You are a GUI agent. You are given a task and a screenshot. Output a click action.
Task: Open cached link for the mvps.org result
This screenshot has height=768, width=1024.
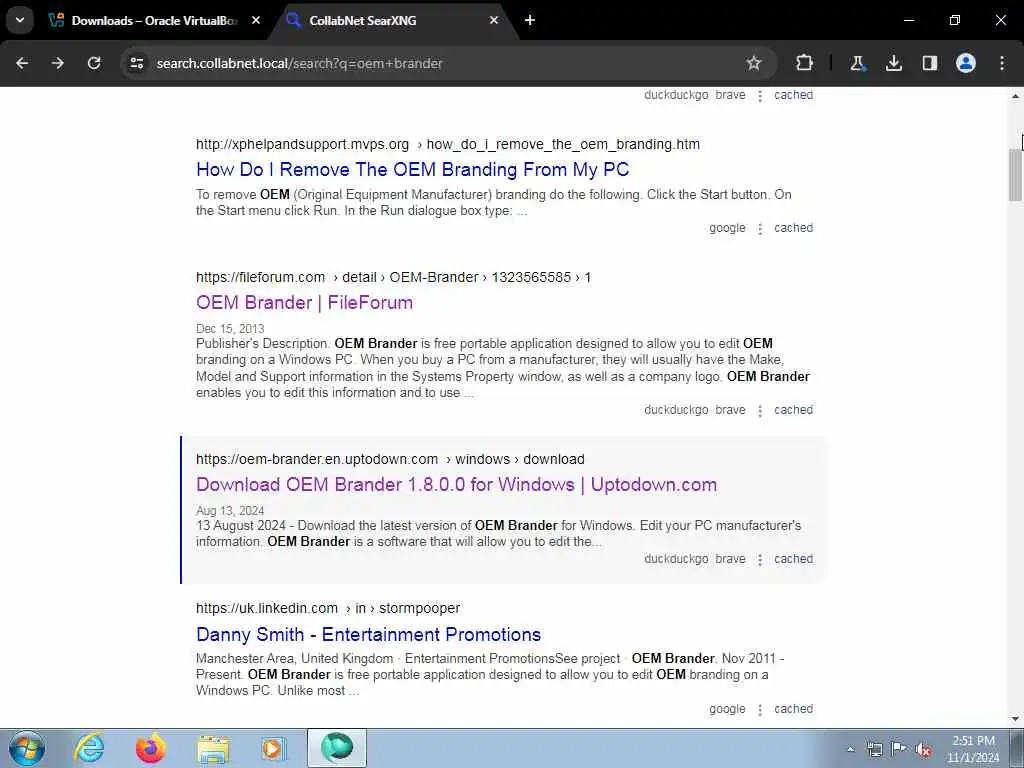[x=793, y=228]
